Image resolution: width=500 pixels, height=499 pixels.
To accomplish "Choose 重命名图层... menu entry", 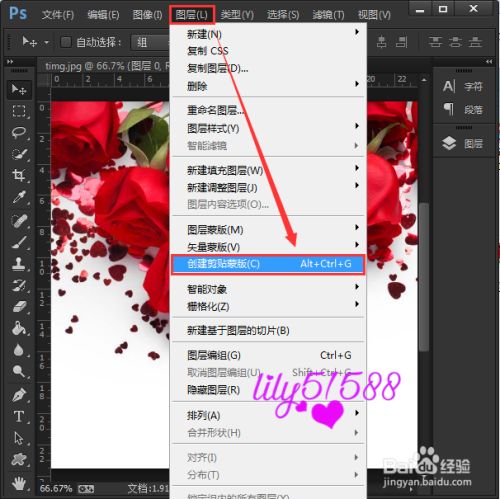I will (x=267, y=110).
